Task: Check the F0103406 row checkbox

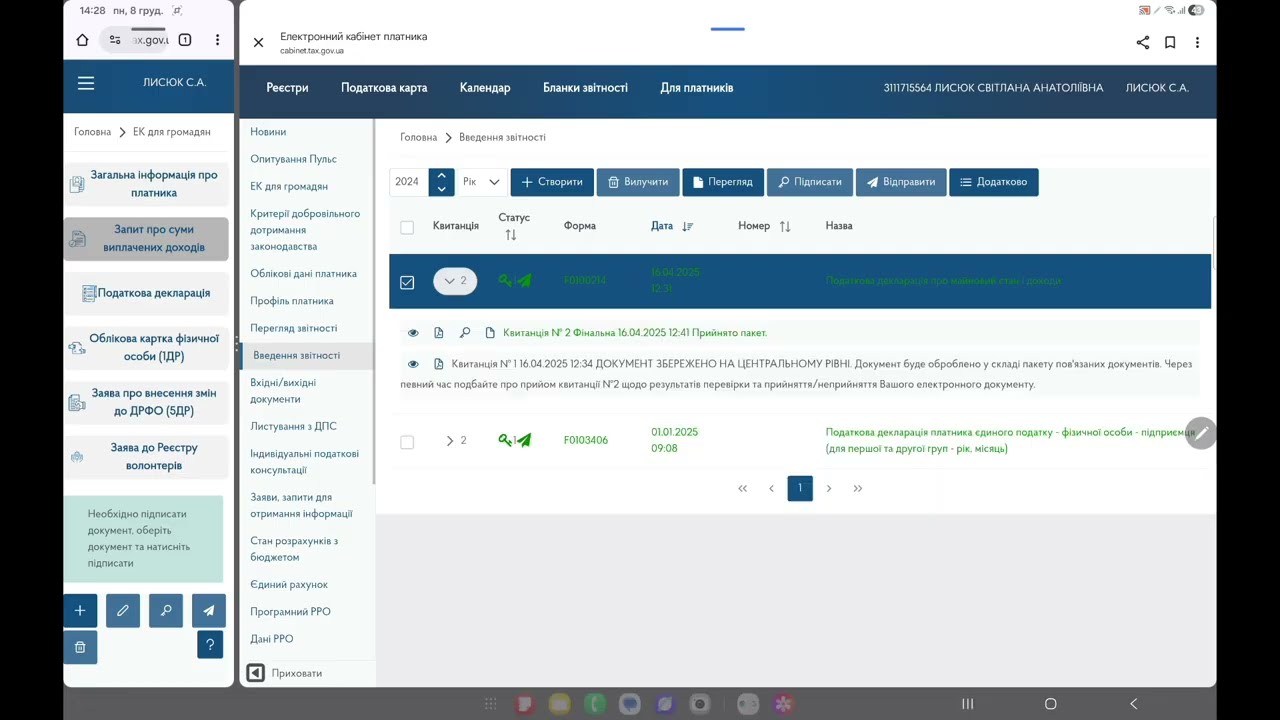Action: point(407,441)
